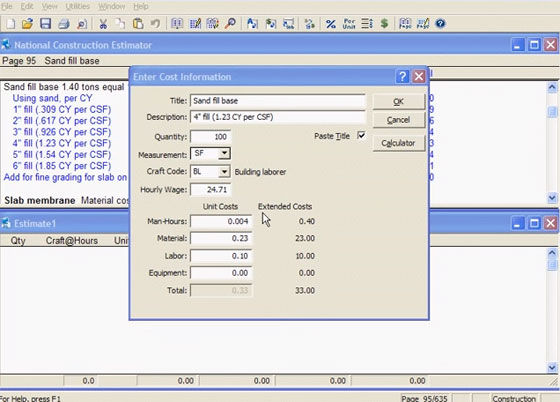Viewport: 560px width, 402px height.
Task: Click the lines with arrows sort icon
Action: tap(367, 24)
